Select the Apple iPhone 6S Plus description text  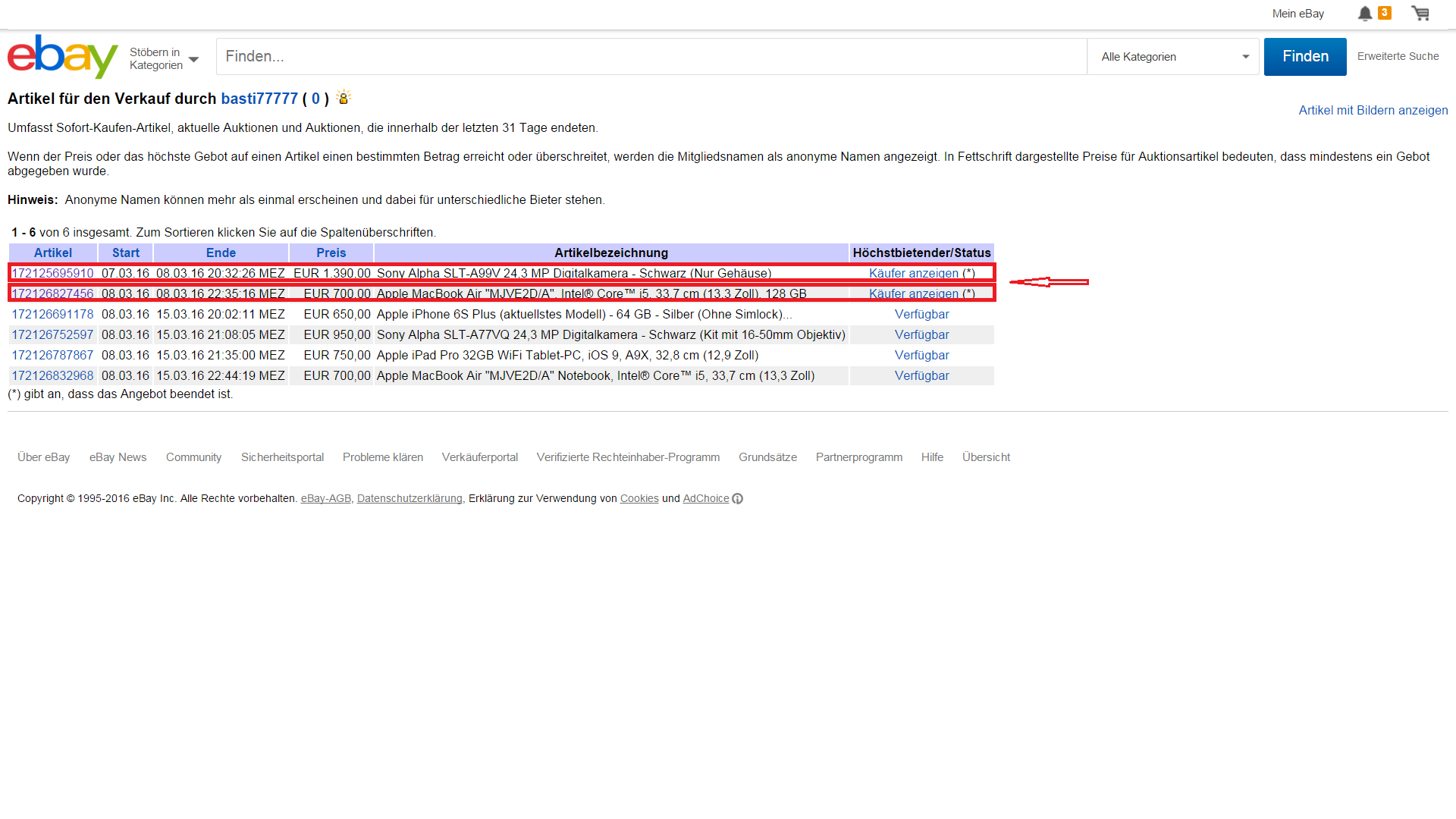(585, 314)
